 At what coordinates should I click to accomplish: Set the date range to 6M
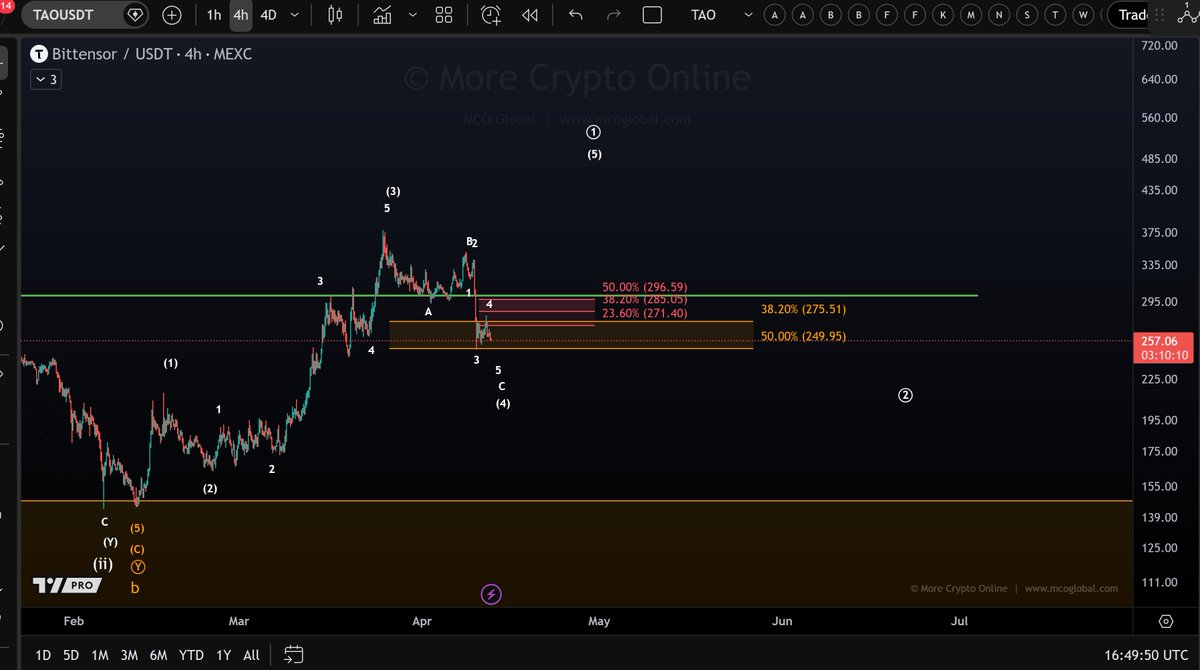pyautogui.click(x=158, y=655)
